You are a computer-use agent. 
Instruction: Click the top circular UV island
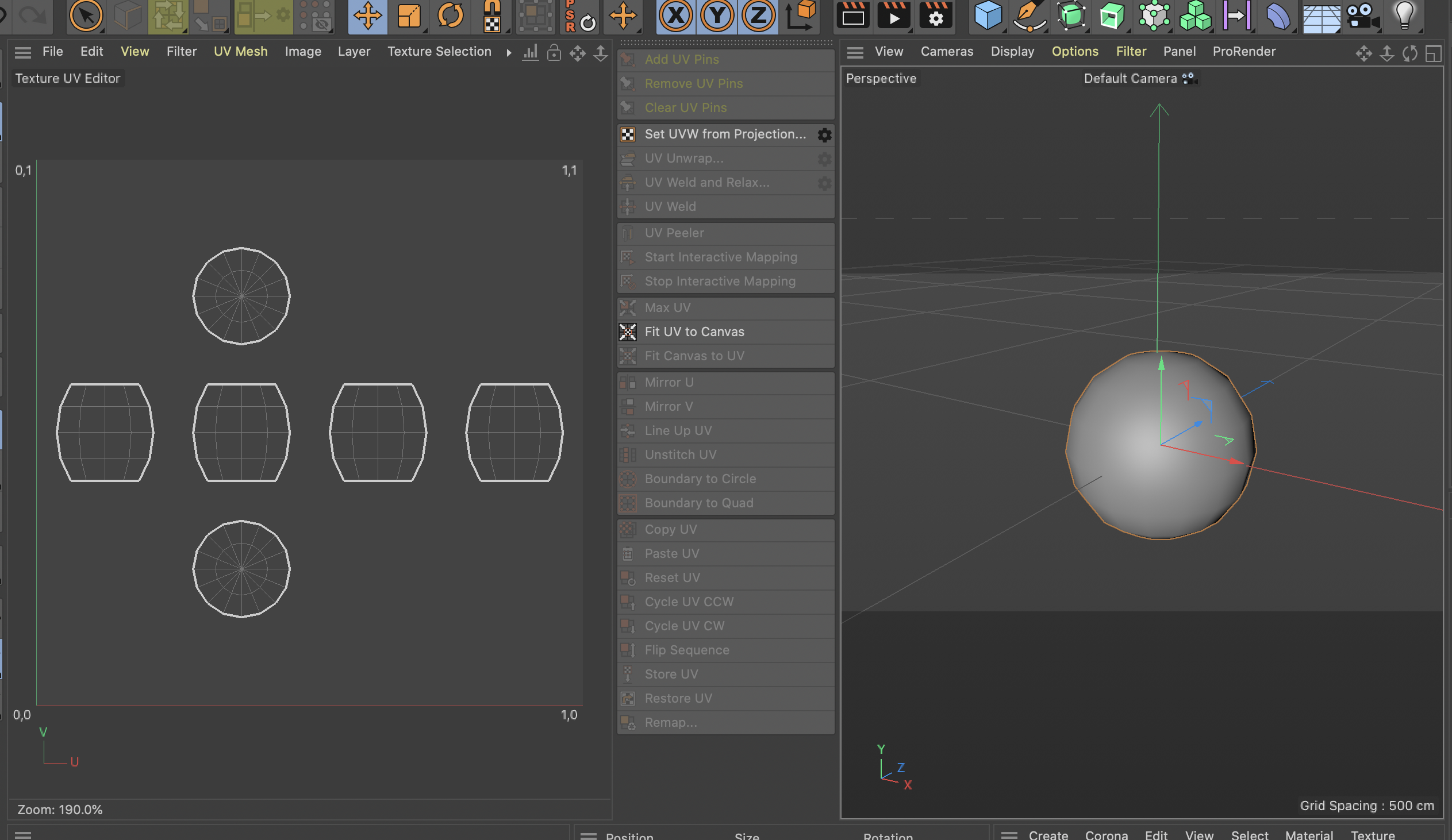[241, 296]
